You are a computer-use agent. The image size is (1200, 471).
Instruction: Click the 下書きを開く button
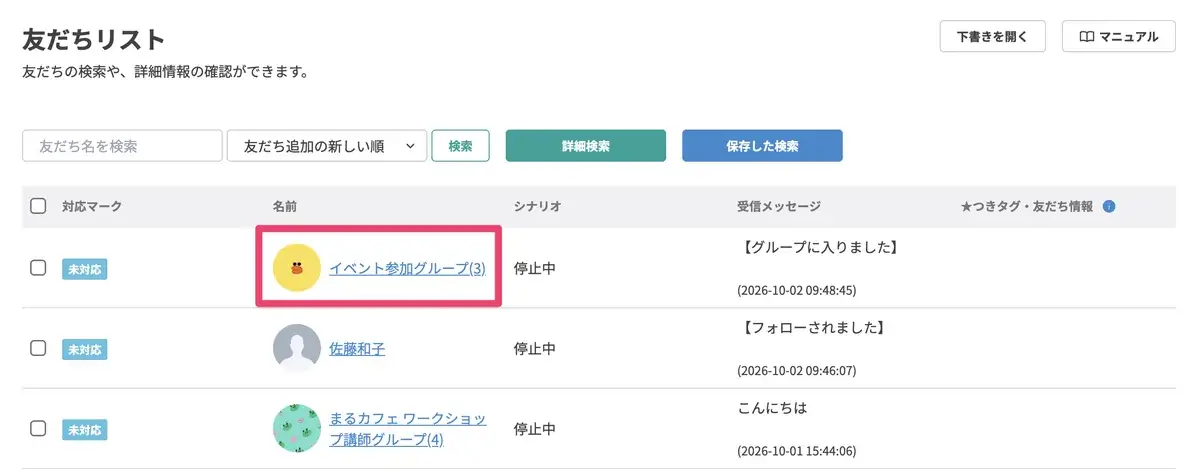(993, 37)
